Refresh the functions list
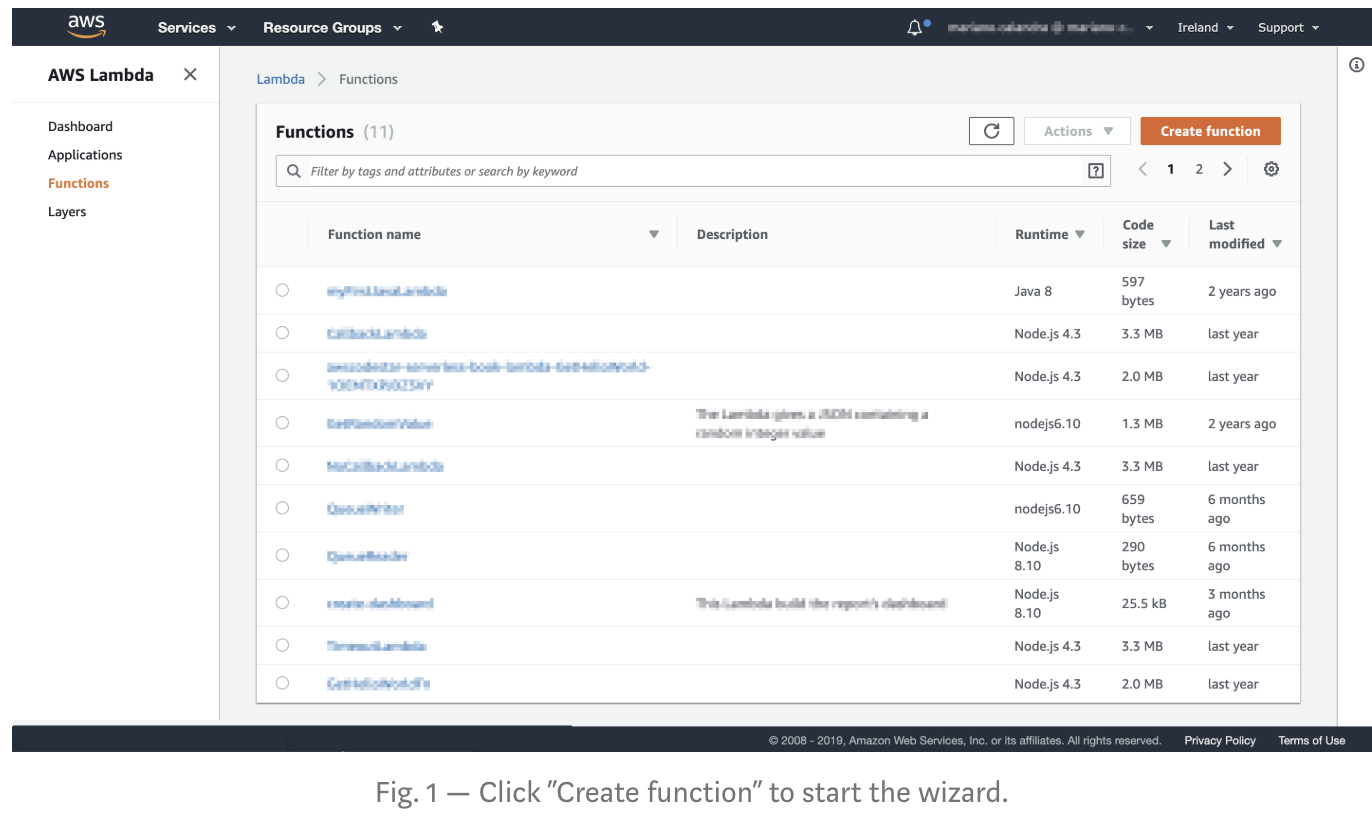Screen dimensions: 1372x824 (x=992, y=131)
